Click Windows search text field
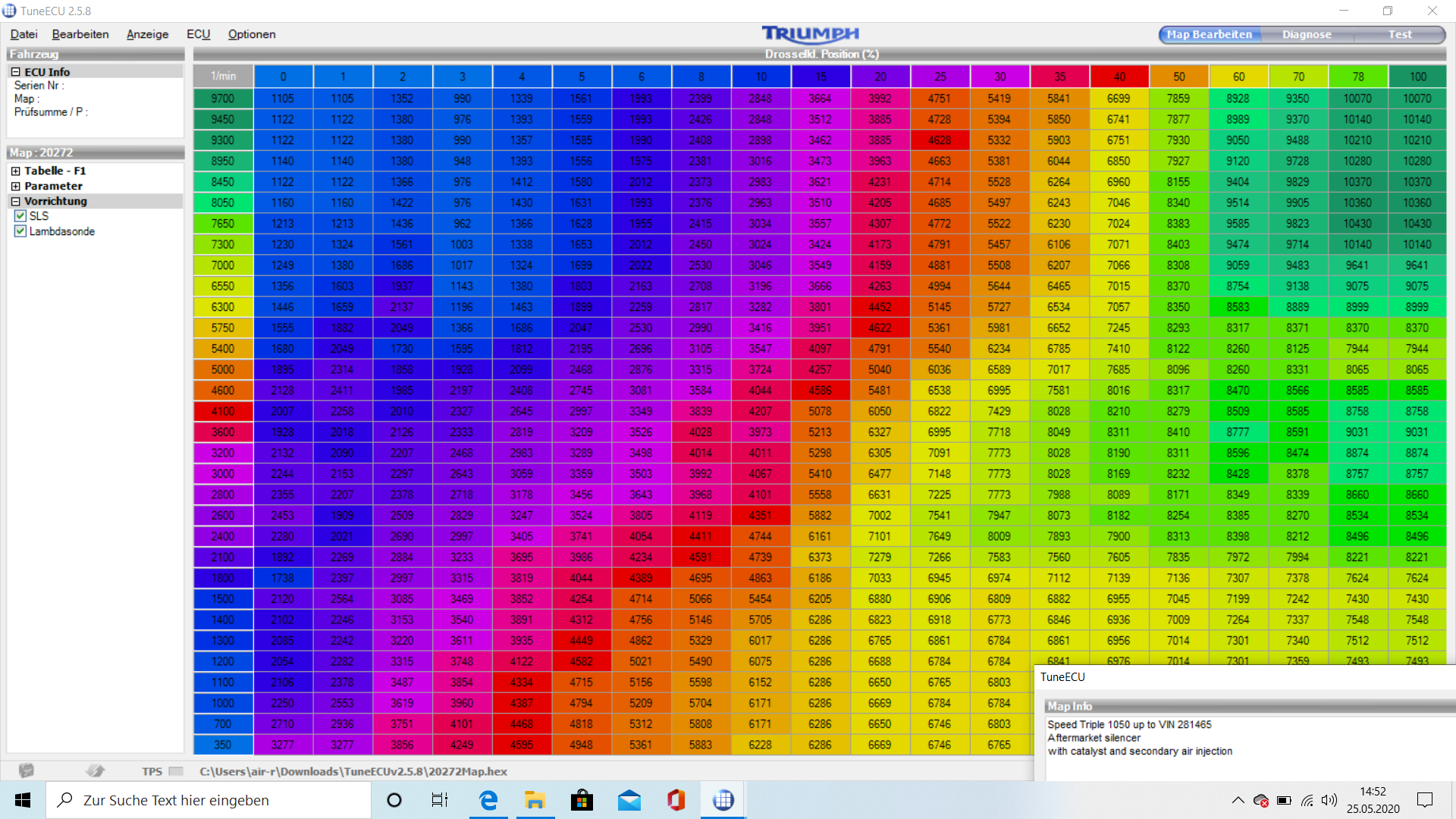The image size is (1456, 819). (209, 800)
